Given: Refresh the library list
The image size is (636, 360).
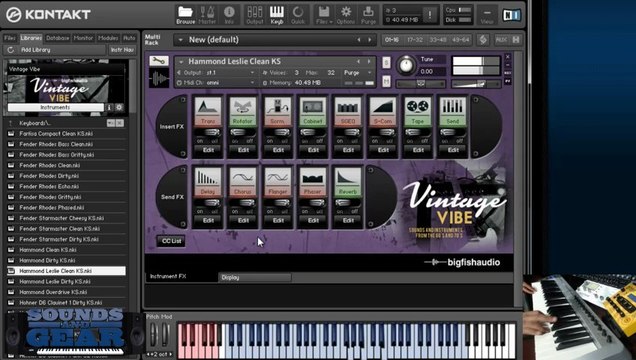Looking at the screenshot, I should coord(11,50).
